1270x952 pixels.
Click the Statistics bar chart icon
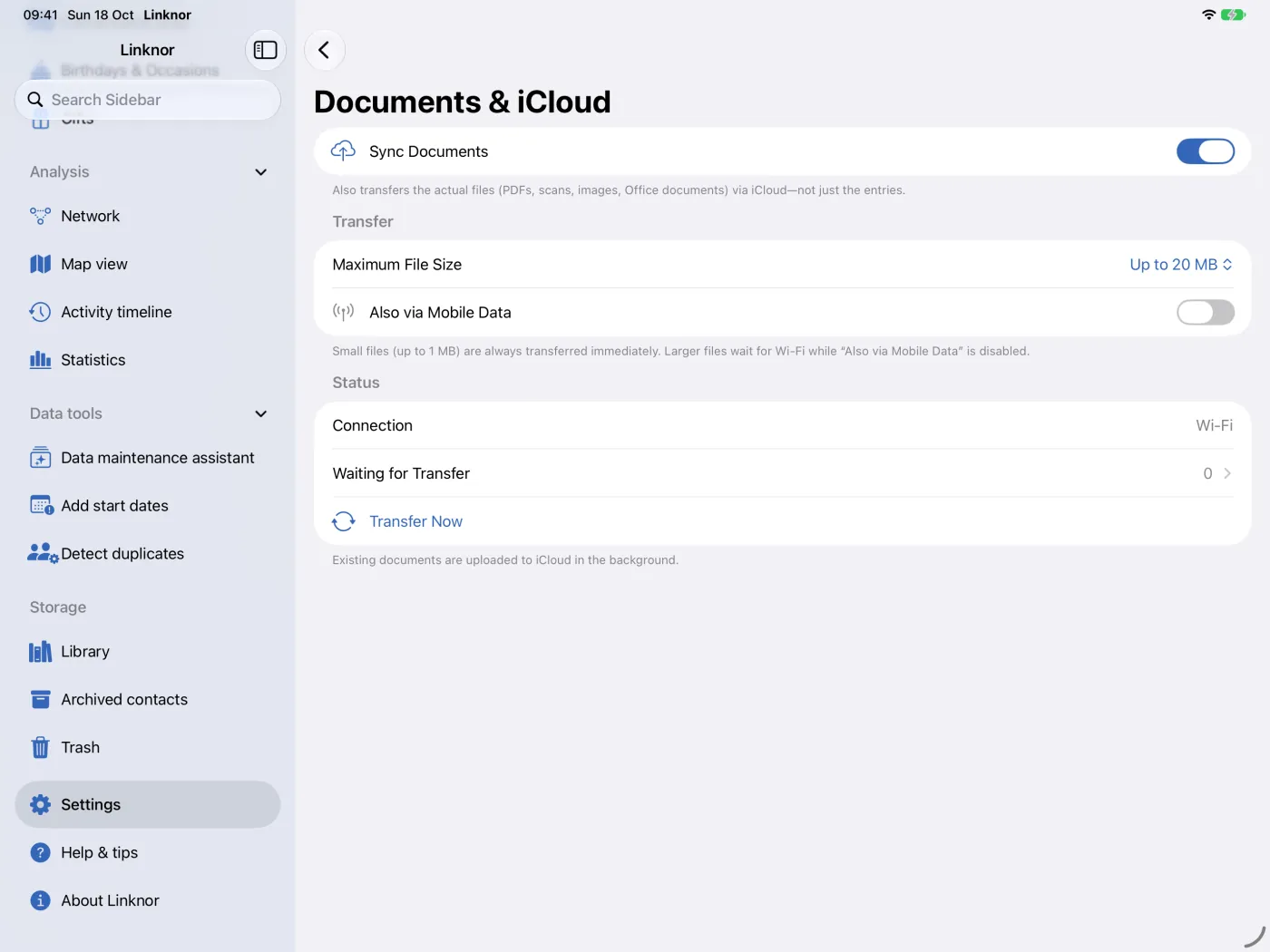[x=40, y=360]
